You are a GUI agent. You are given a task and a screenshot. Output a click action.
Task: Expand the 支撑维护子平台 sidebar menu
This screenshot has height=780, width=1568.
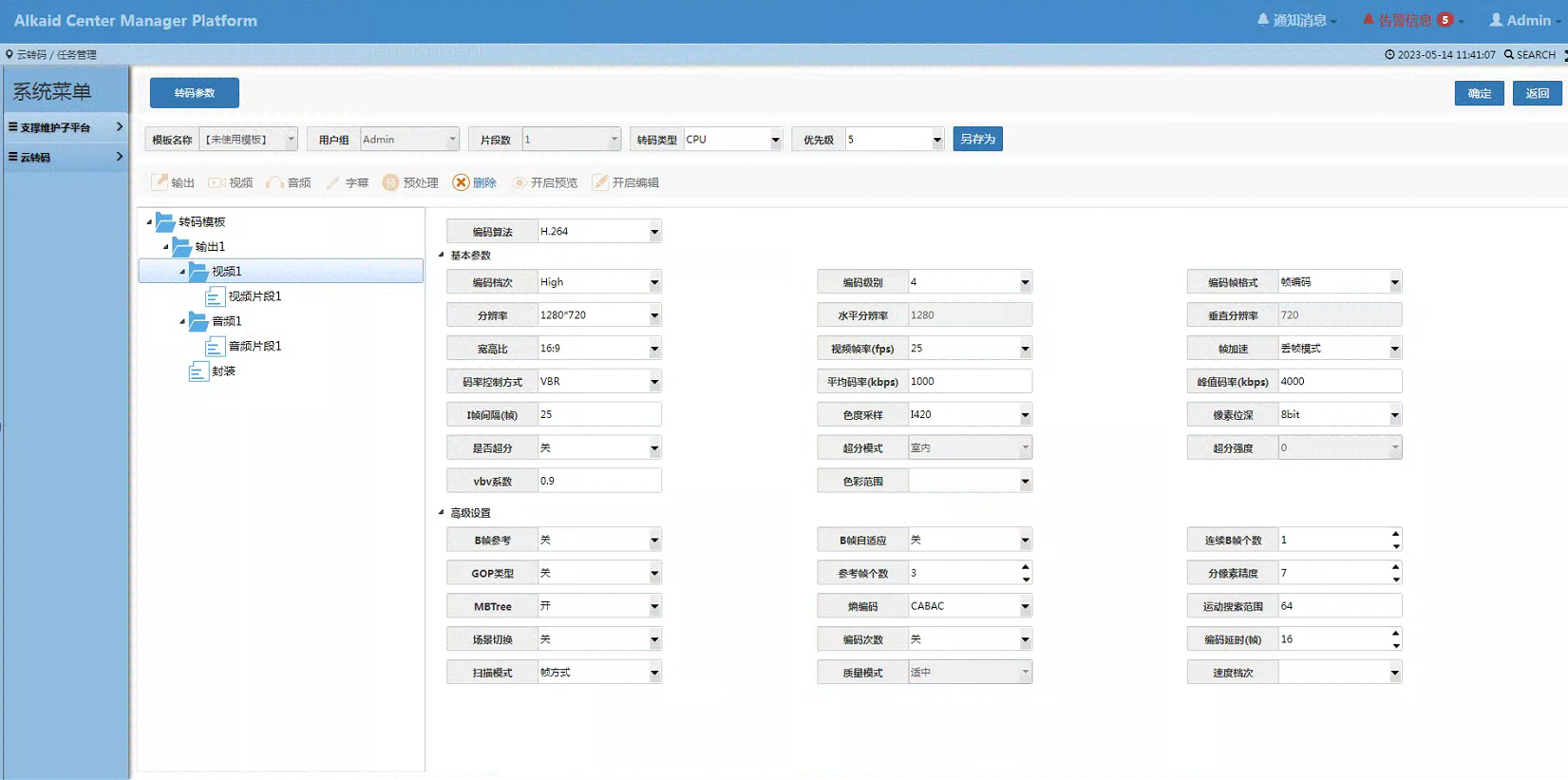click(x=66, y=126)
